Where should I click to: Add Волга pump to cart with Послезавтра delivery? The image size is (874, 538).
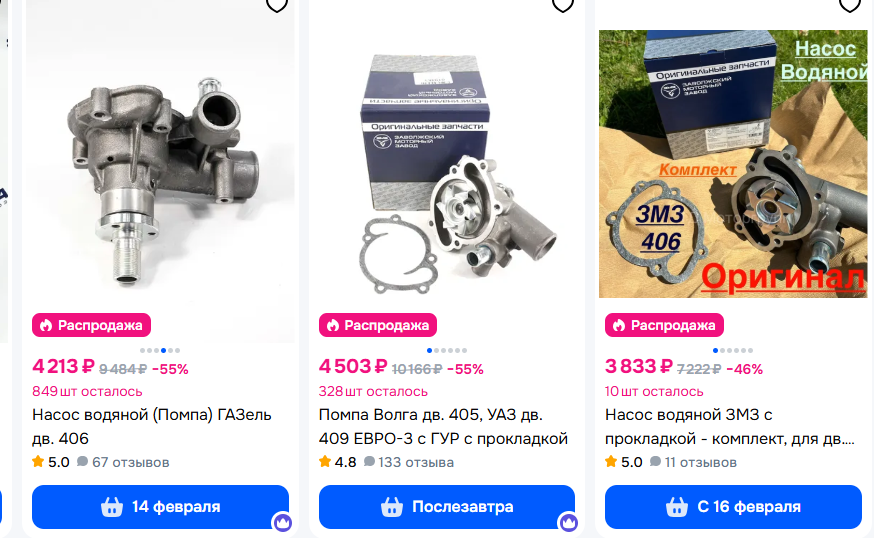(446, 507)
